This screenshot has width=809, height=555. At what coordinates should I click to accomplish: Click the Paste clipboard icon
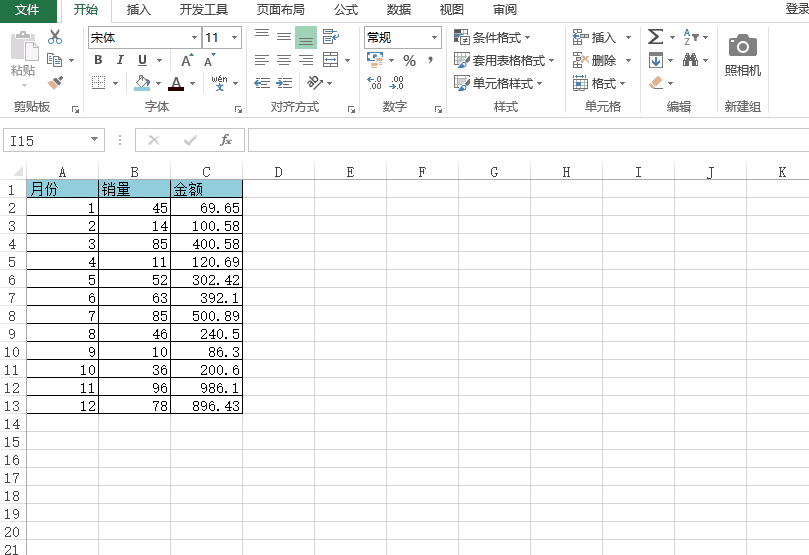(24, 46)
